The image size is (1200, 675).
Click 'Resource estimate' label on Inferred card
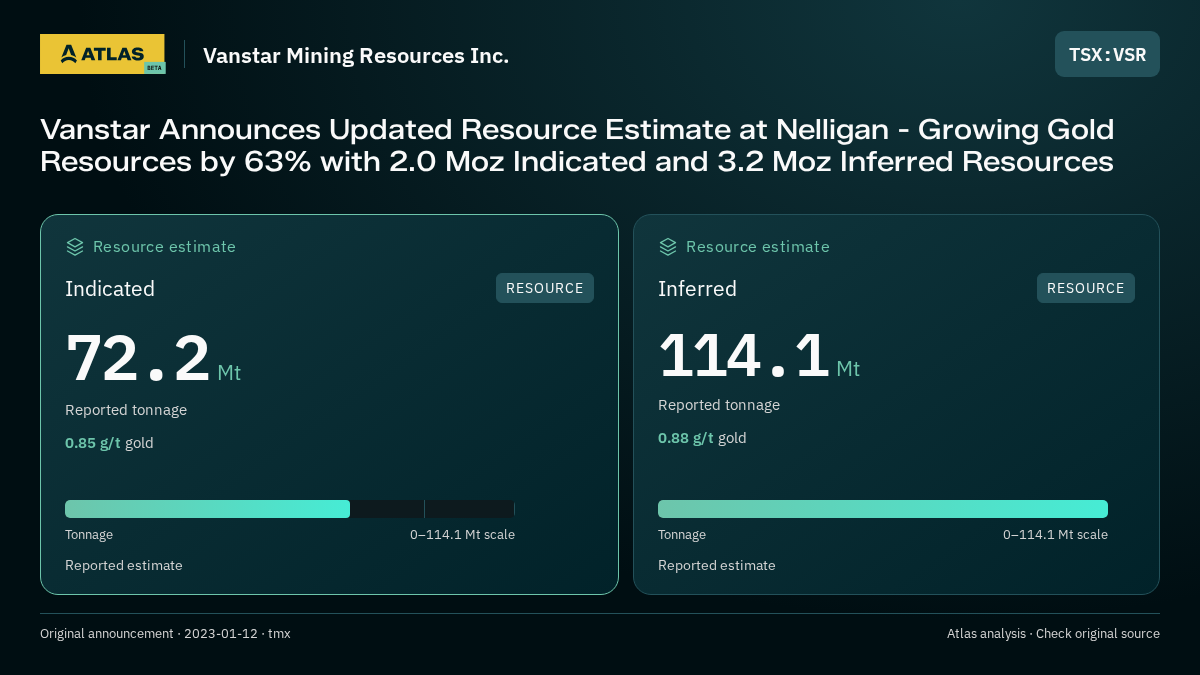click(758, 247)
